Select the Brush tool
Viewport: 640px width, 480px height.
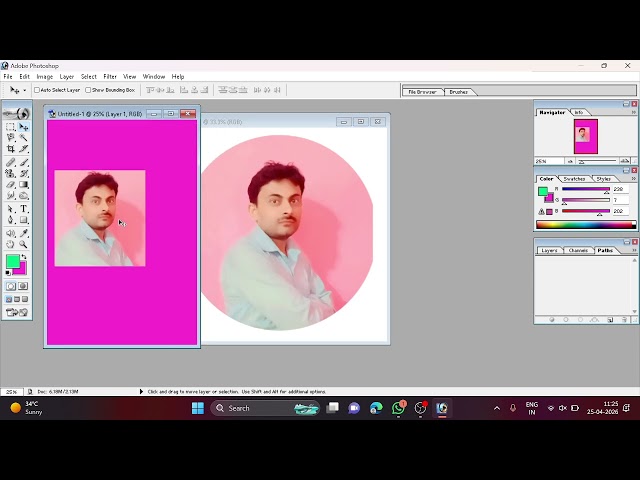(24, 162)
